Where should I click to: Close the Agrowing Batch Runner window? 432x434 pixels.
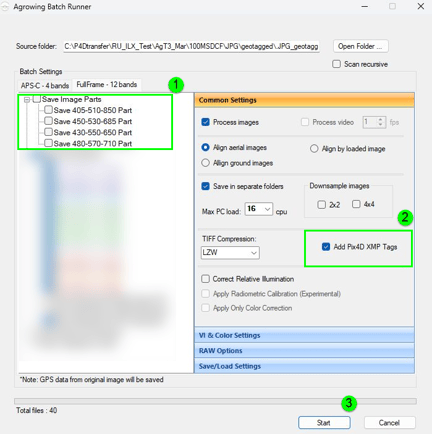point(421,6)
